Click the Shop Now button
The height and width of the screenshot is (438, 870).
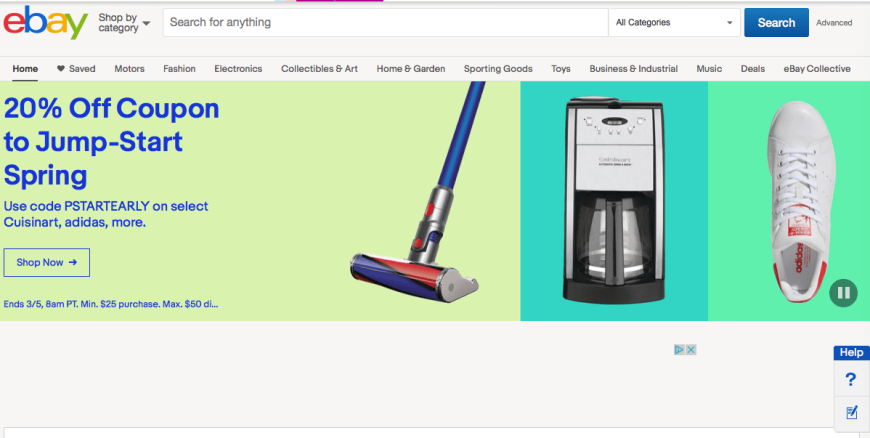tap(47, 263)
